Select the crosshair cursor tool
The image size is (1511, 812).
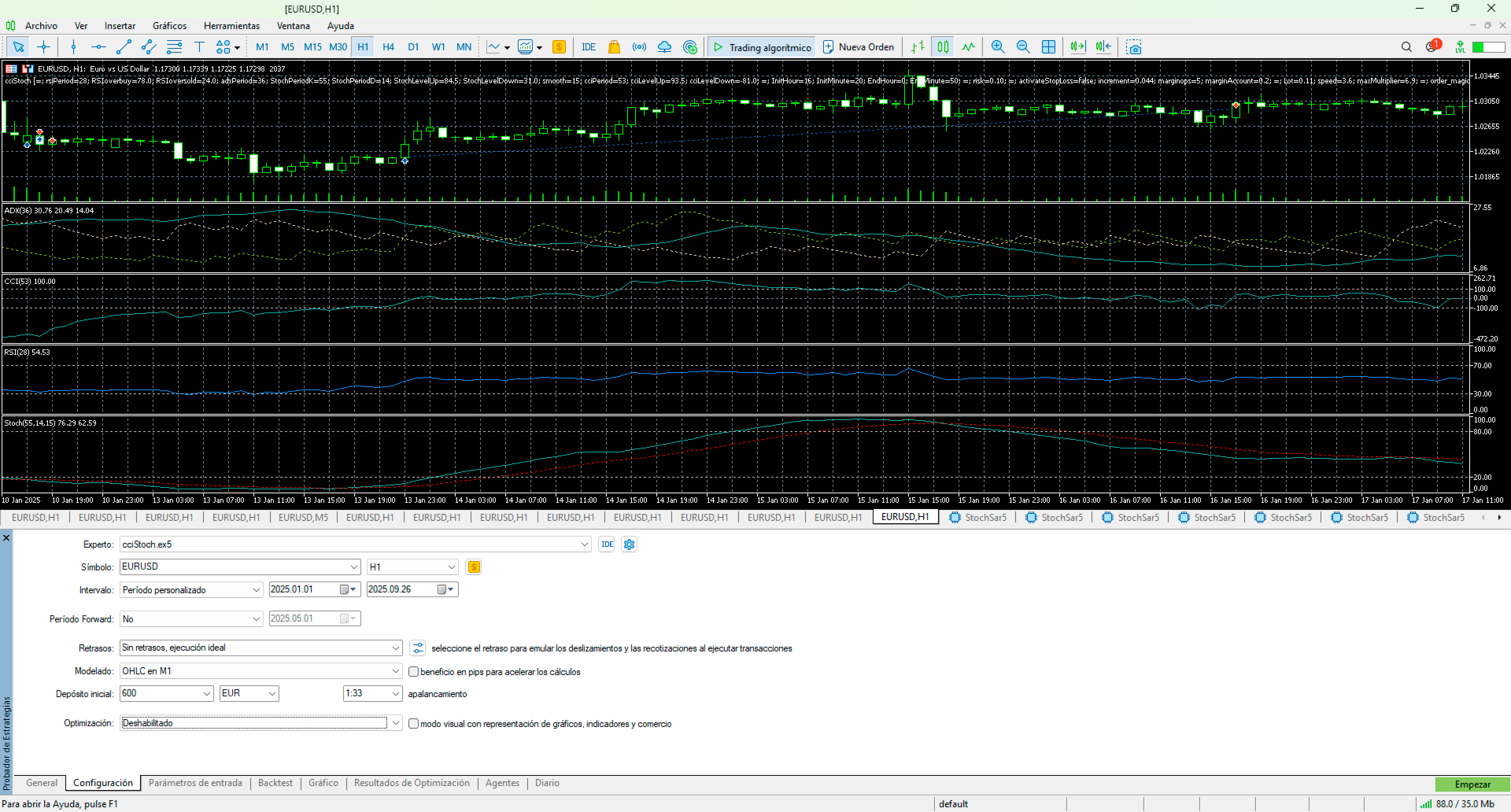(x=43, y=47)
